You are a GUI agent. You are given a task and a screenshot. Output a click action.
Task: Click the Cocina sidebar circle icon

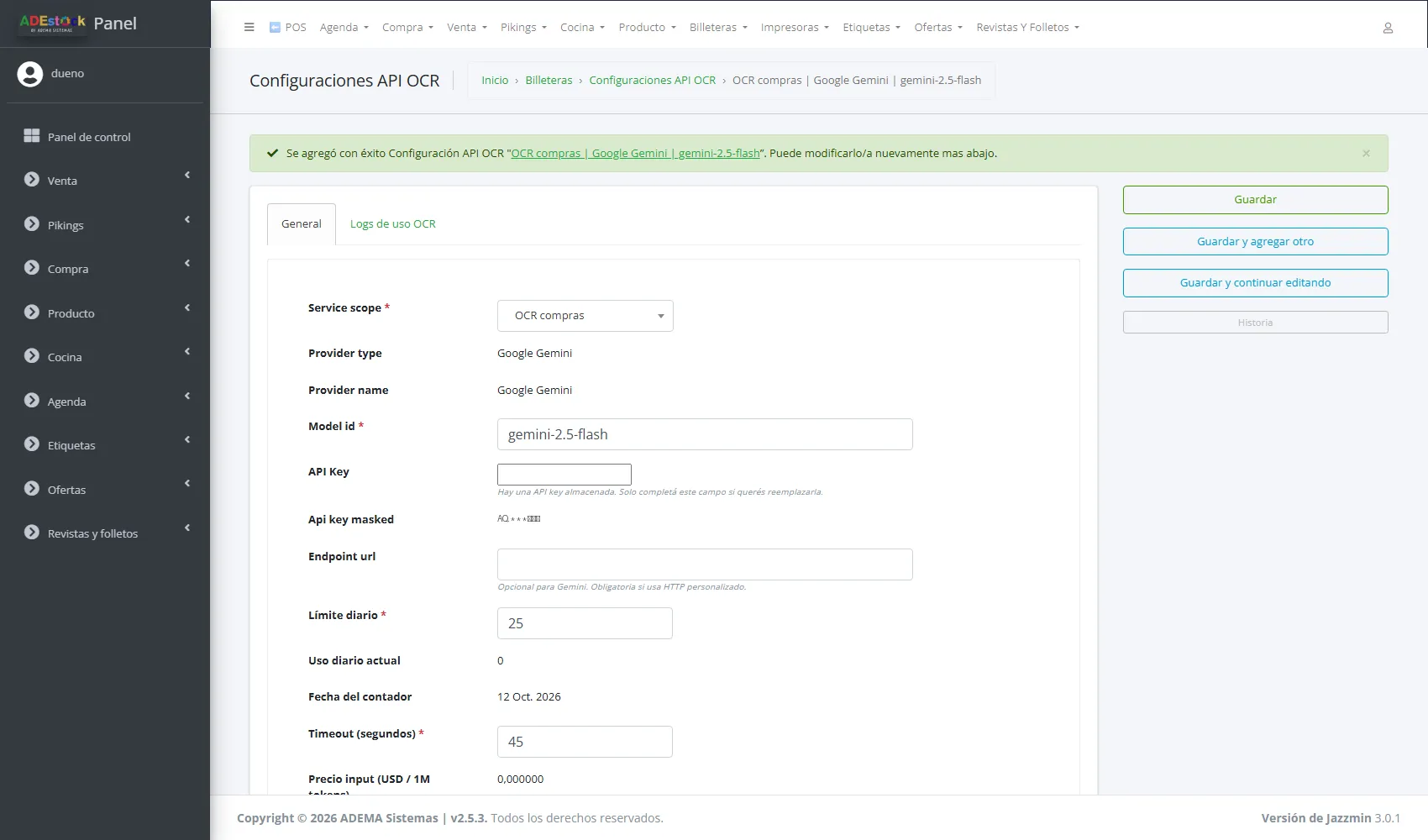tap(32, 356)
